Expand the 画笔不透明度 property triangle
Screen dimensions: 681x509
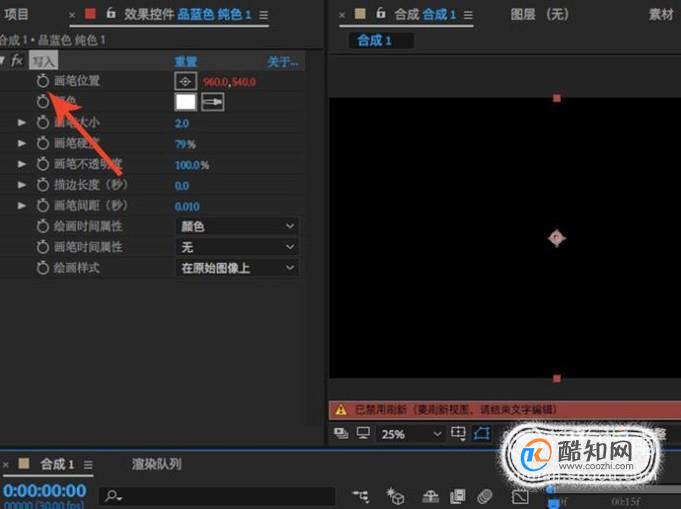tap(22, 164)
